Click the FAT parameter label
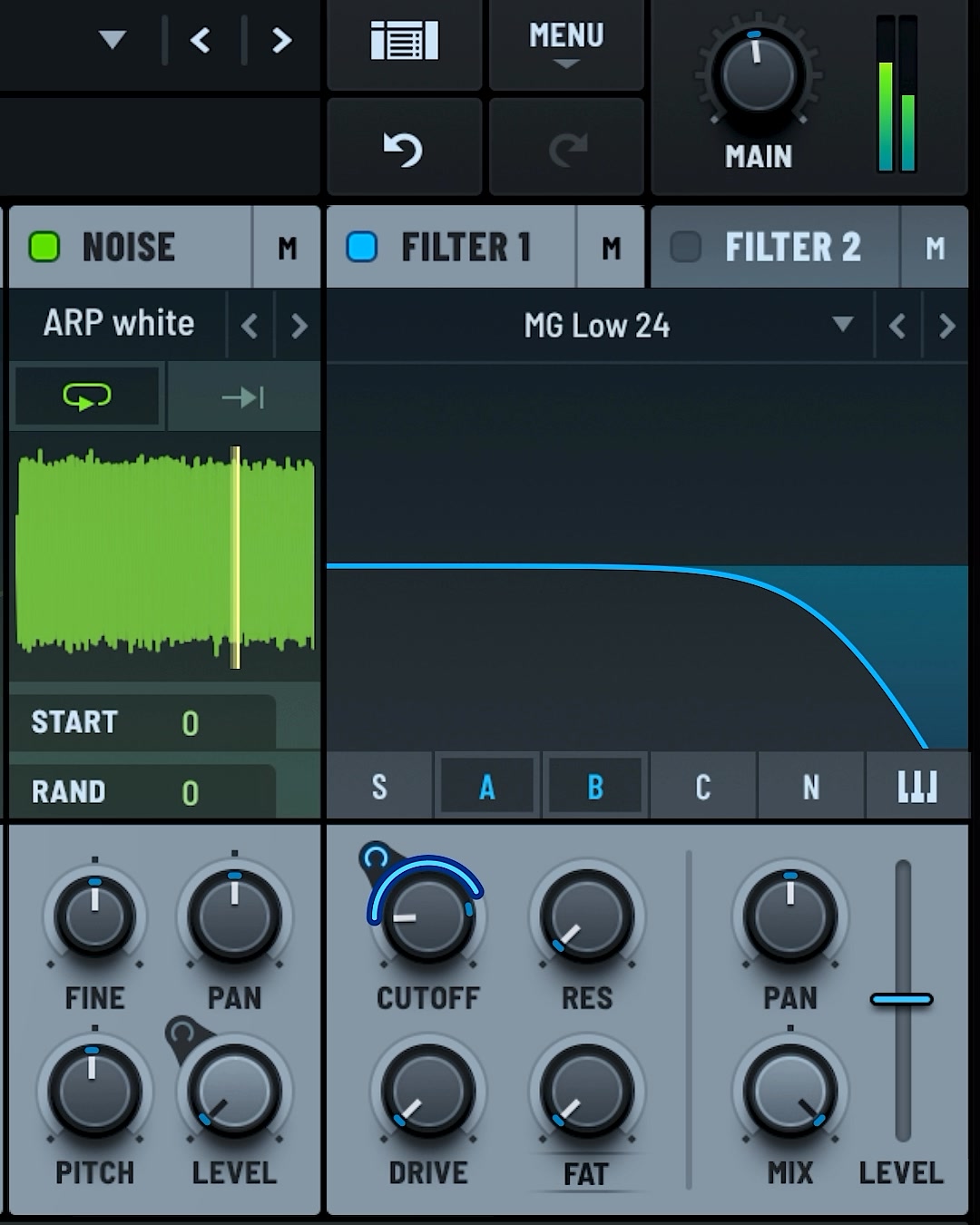 point(585,1174)
